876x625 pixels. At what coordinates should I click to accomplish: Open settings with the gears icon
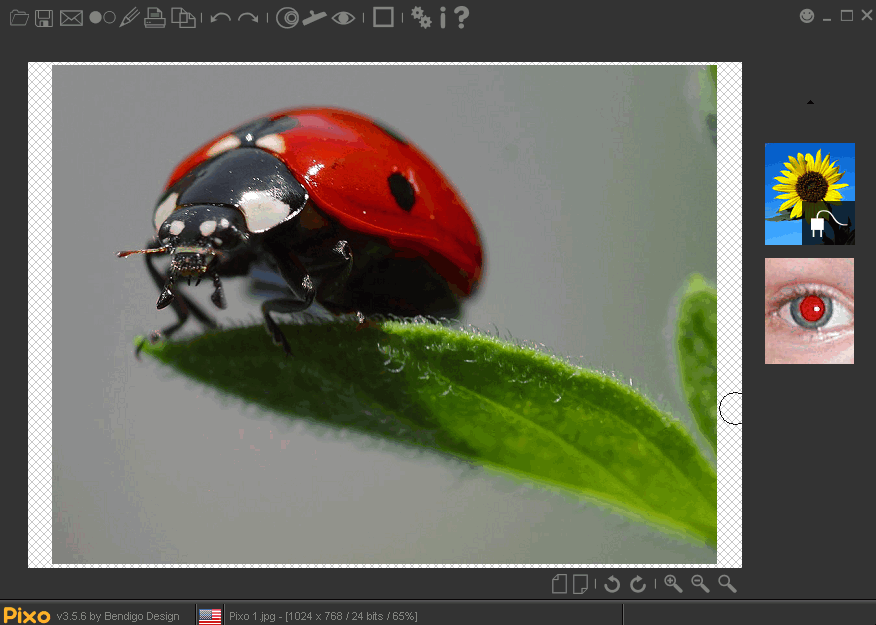click(421, 17)
